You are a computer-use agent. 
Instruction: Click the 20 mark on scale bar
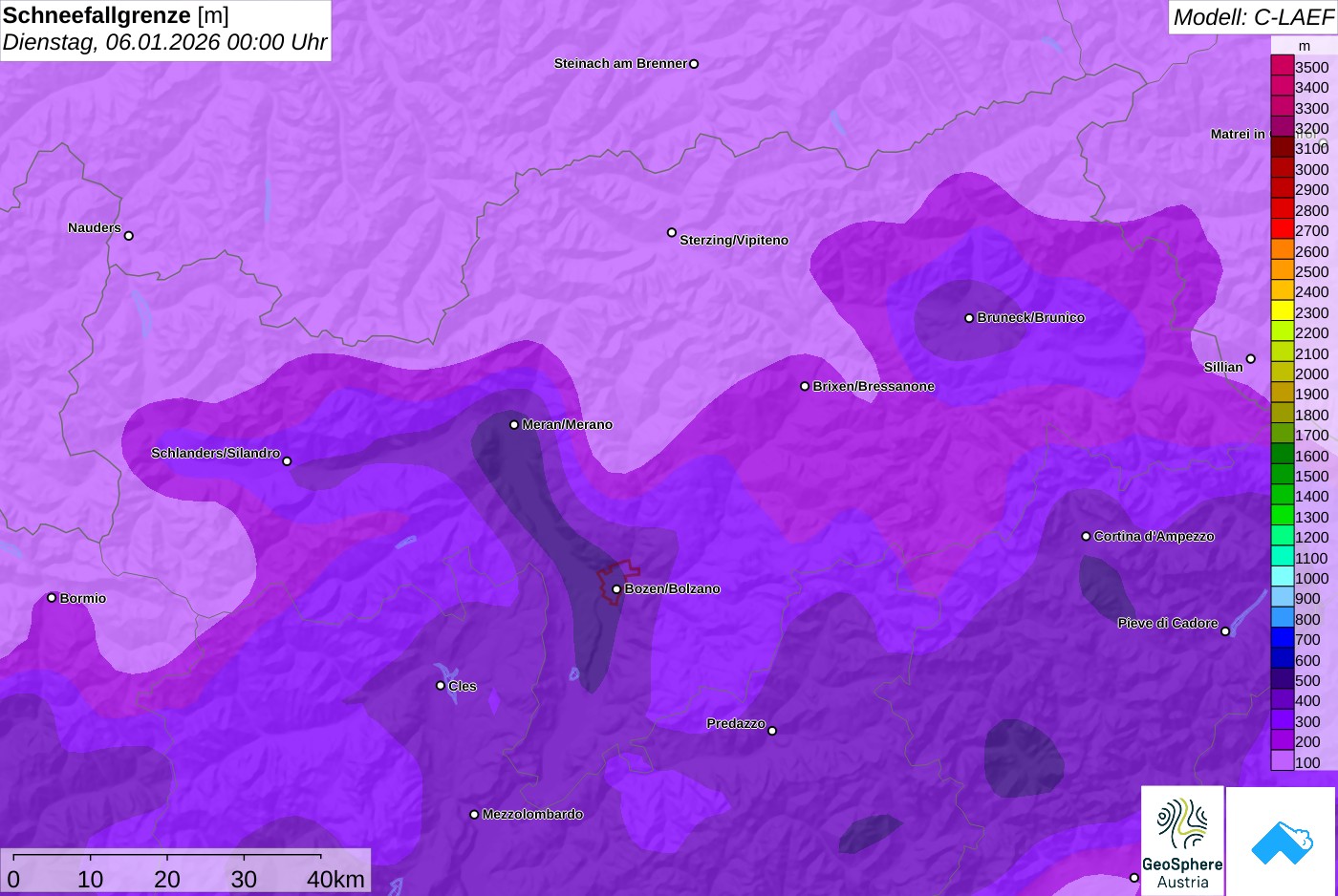click(x=167, y=879)
